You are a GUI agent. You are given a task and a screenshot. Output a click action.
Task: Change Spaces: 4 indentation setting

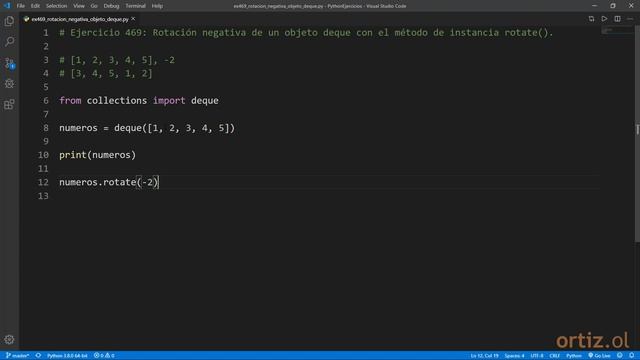[514, 356]
